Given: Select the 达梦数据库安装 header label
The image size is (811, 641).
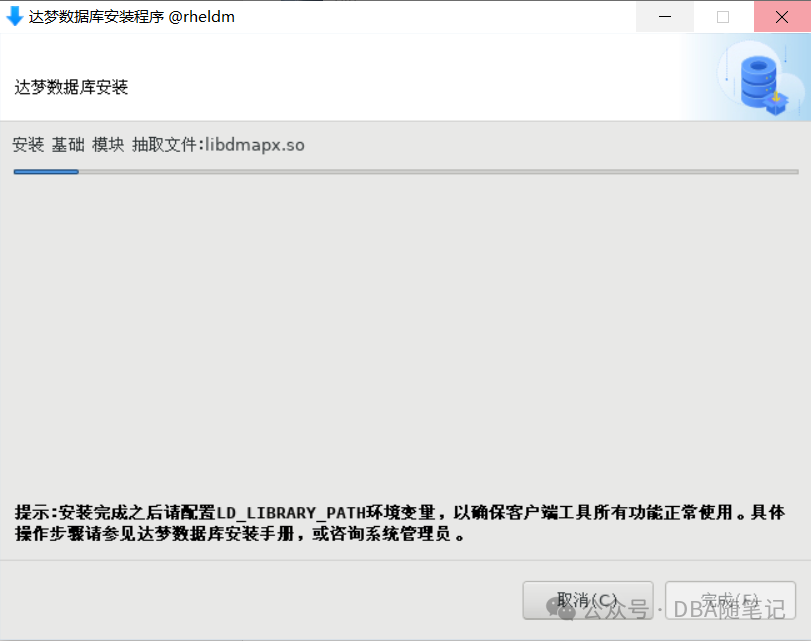Looking at the screenshot, I should 71,87.
